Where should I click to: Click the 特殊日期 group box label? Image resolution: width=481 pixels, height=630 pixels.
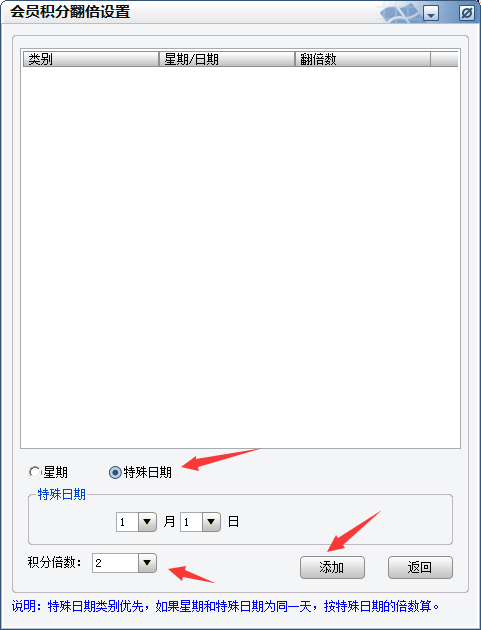(x=61, y=494)
